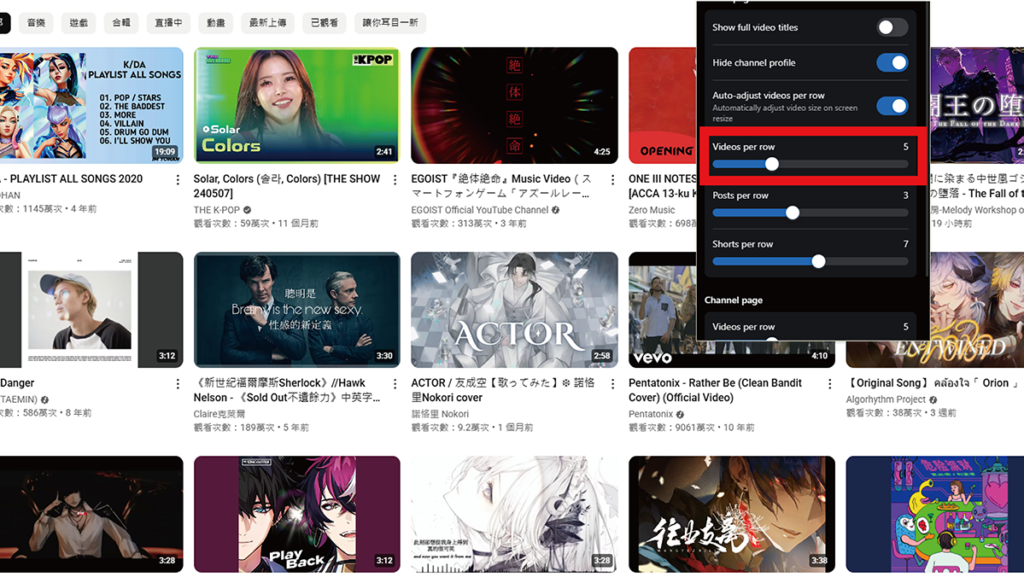The height and width of the screenshot is (577, 1024).
Task: Click 觀看次數：313萬次・3 年前 text
Action: (468, 224)
